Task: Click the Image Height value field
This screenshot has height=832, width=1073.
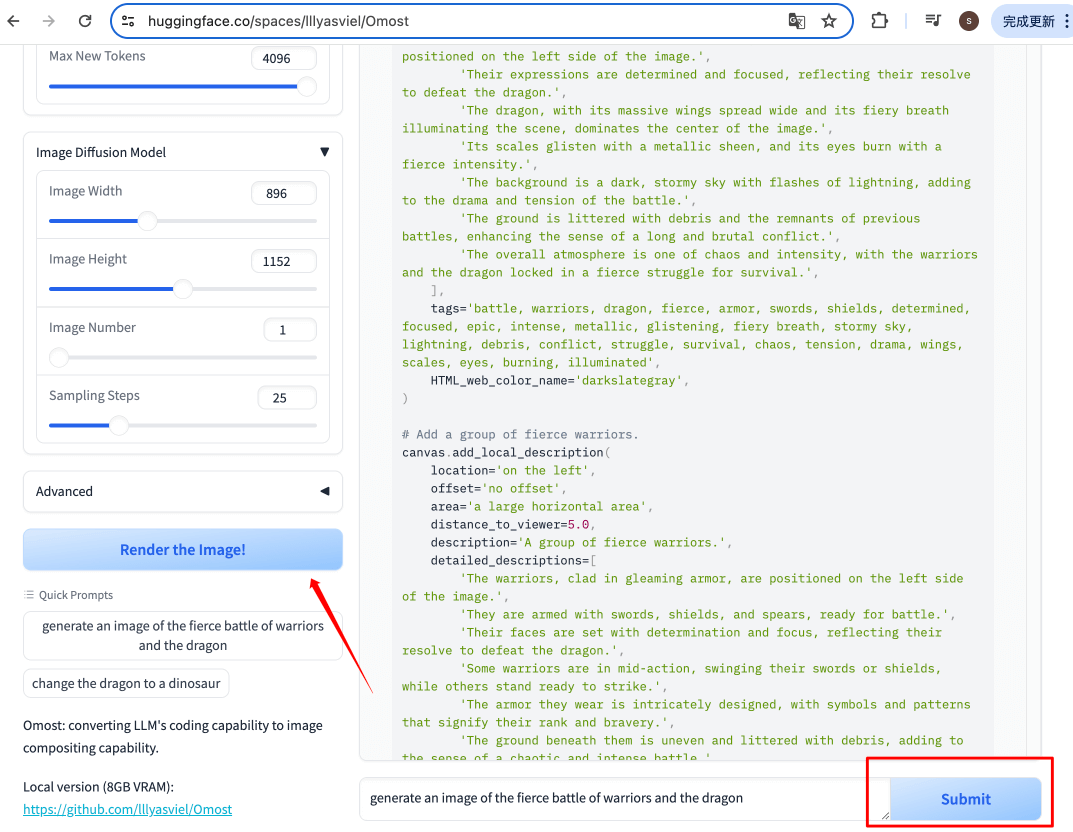Action: [283, 262]
